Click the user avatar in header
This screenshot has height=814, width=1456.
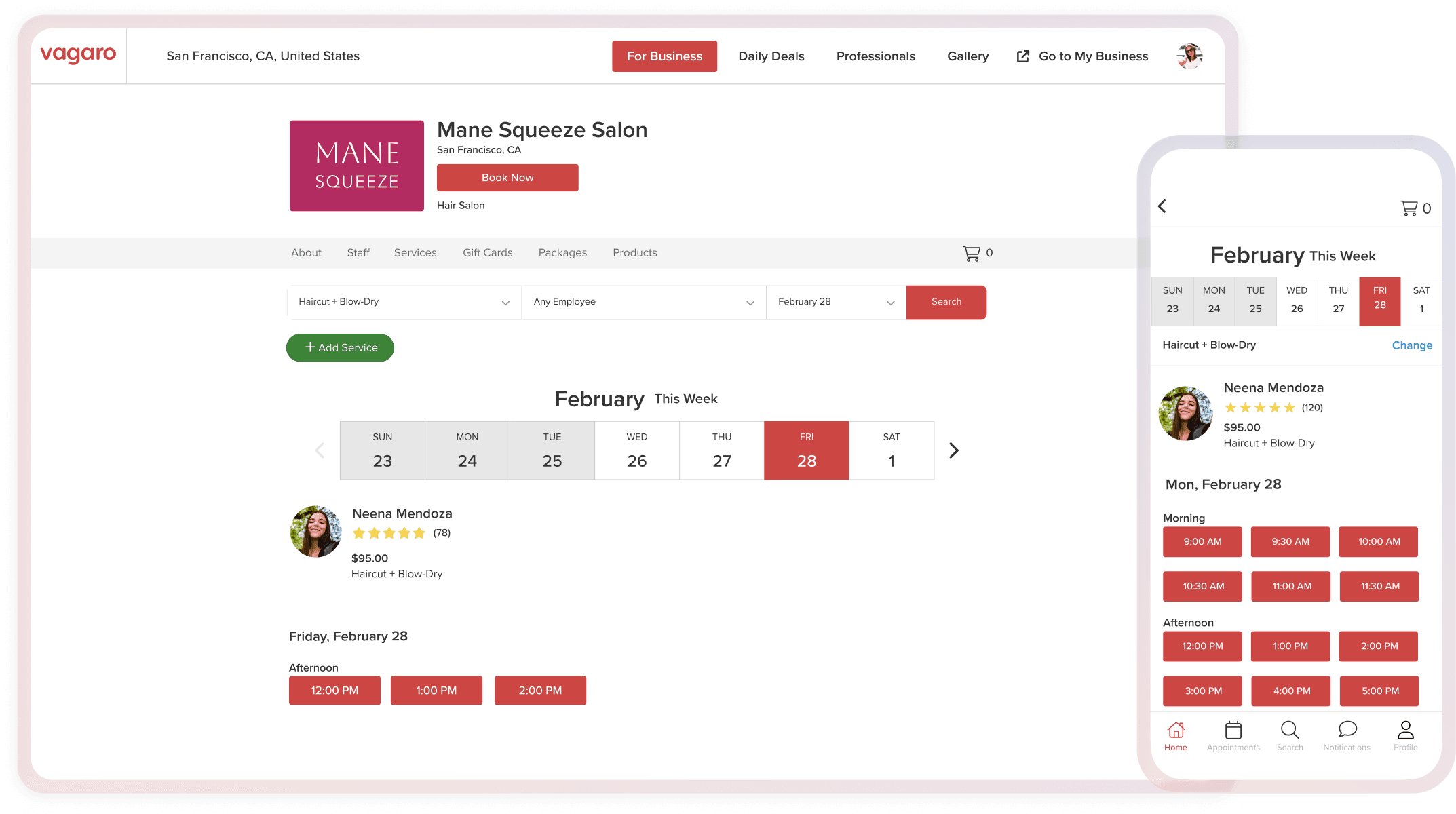click(1189, 56)
